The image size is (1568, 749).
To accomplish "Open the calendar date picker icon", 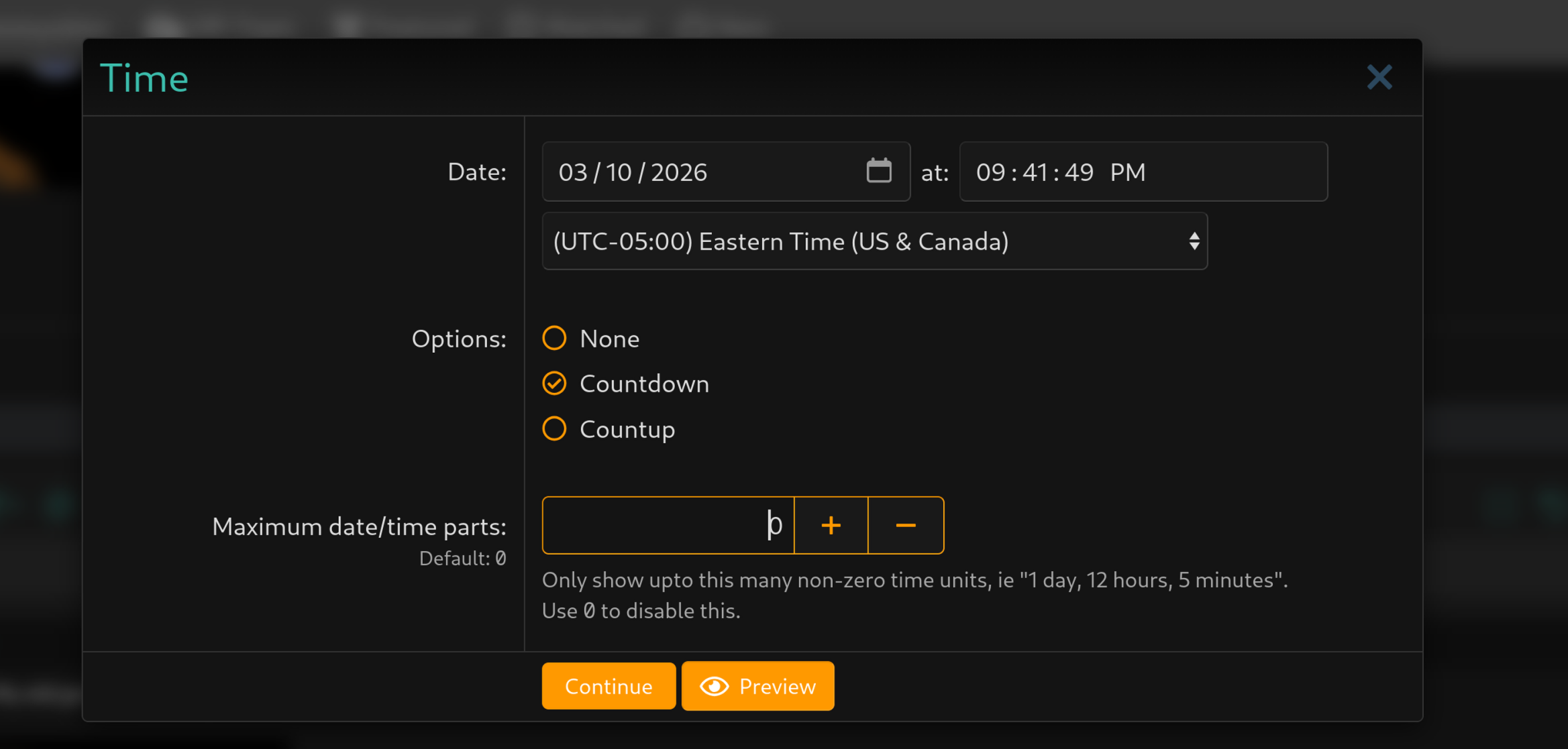I will (x=878, y=171).
